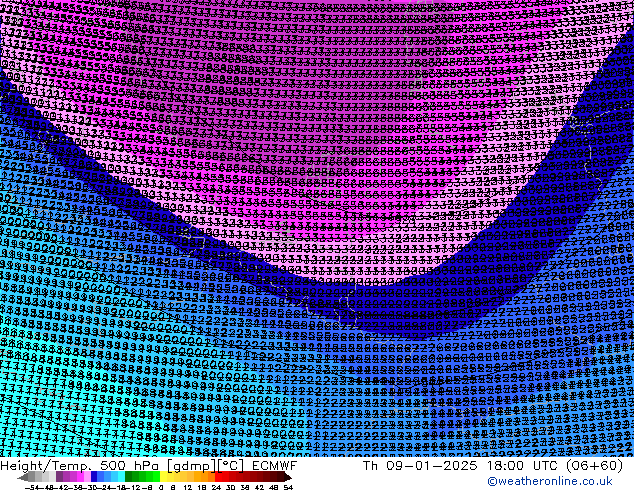
Task: Click the 'Height/Temp. 500 hPa' chart title
Action: pos(81,466)
